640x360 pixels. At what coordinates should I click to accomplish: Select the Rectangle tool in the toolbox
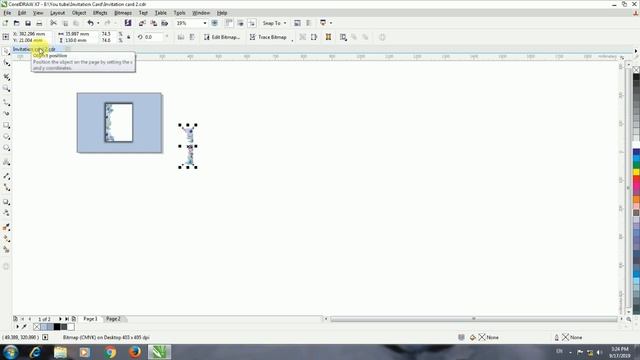6,125
